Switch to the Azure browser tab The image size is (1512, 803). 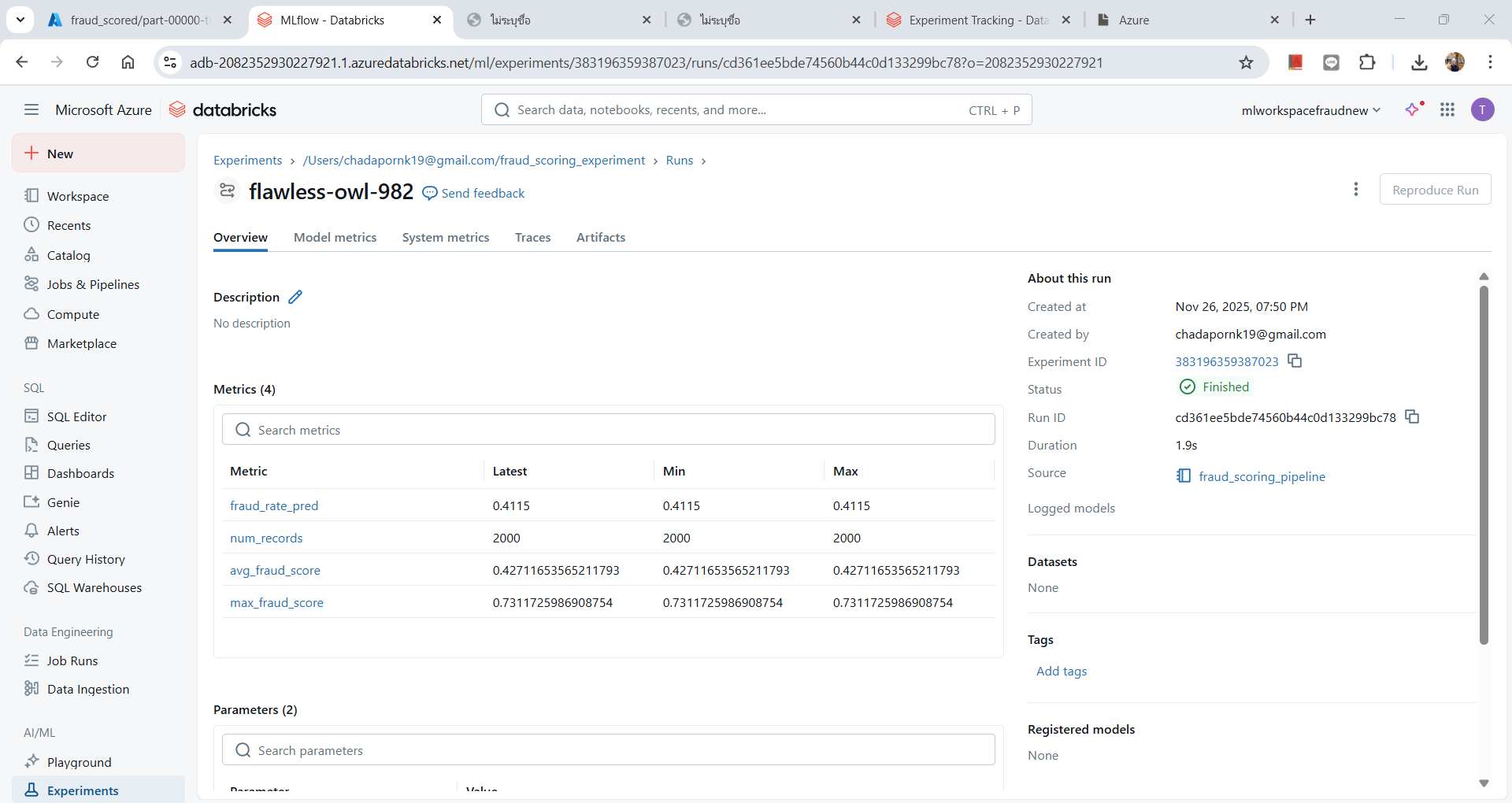[1189, 20]
